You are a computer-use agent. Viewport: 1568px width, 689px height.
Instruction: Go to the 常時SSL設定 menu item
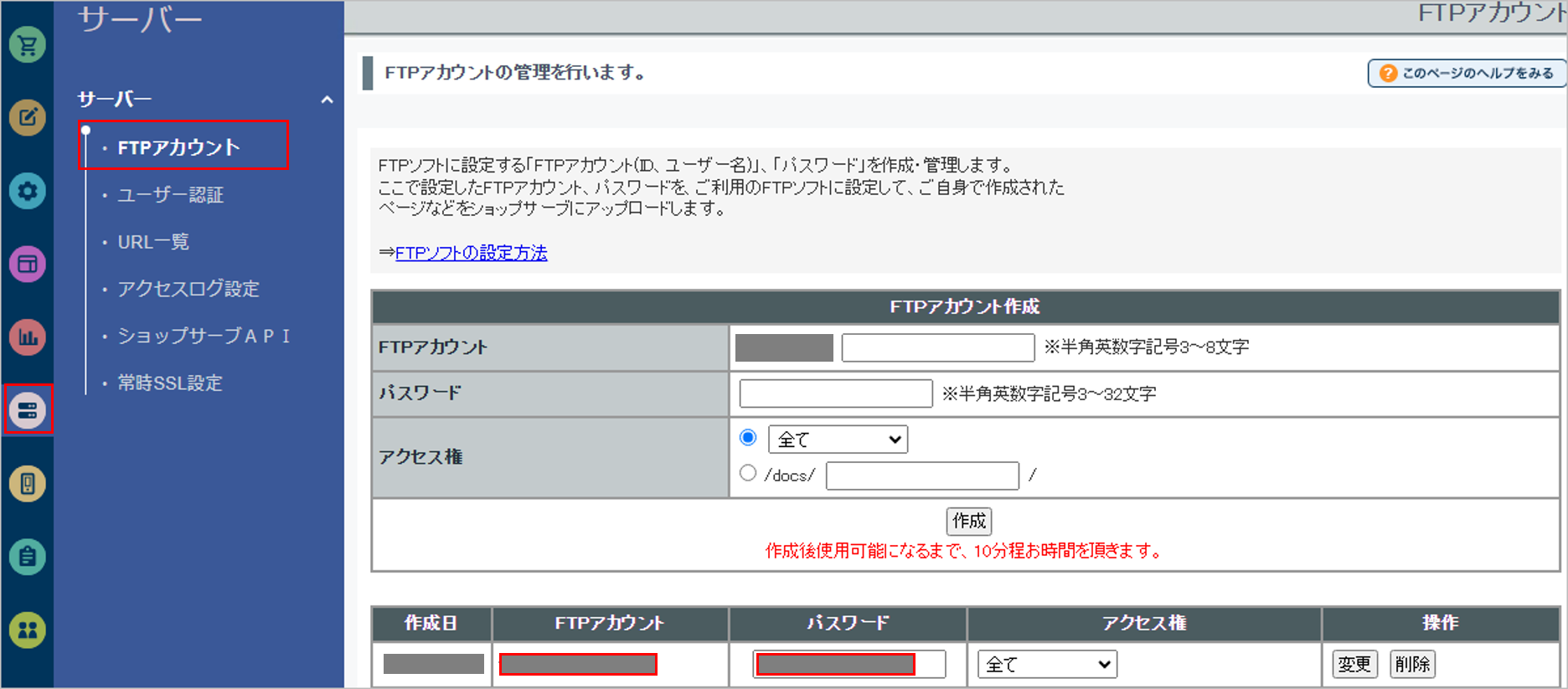tap(169, 383)
